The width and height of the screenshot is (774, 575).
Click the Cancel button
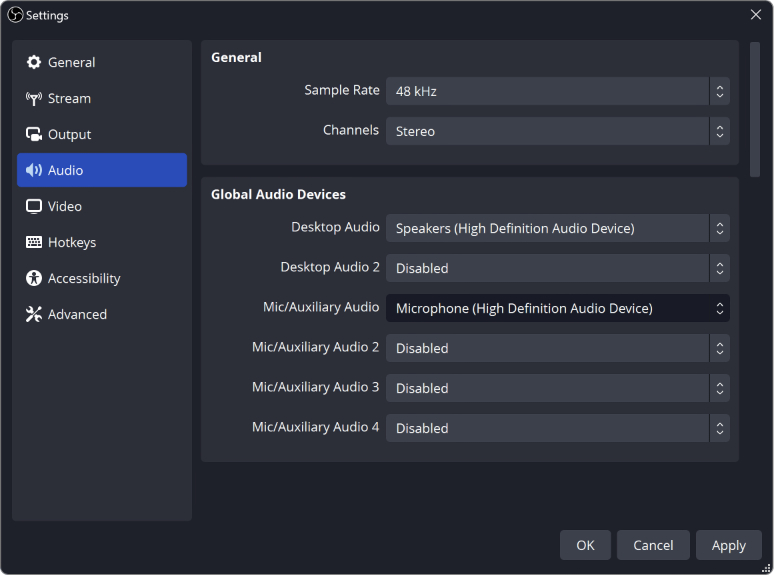tap(653, 545)
